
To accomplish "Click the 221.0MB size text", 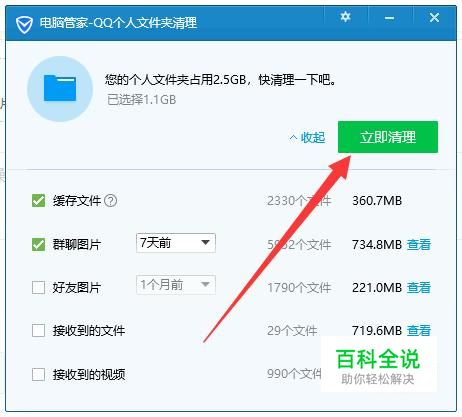I will point(377,288).
